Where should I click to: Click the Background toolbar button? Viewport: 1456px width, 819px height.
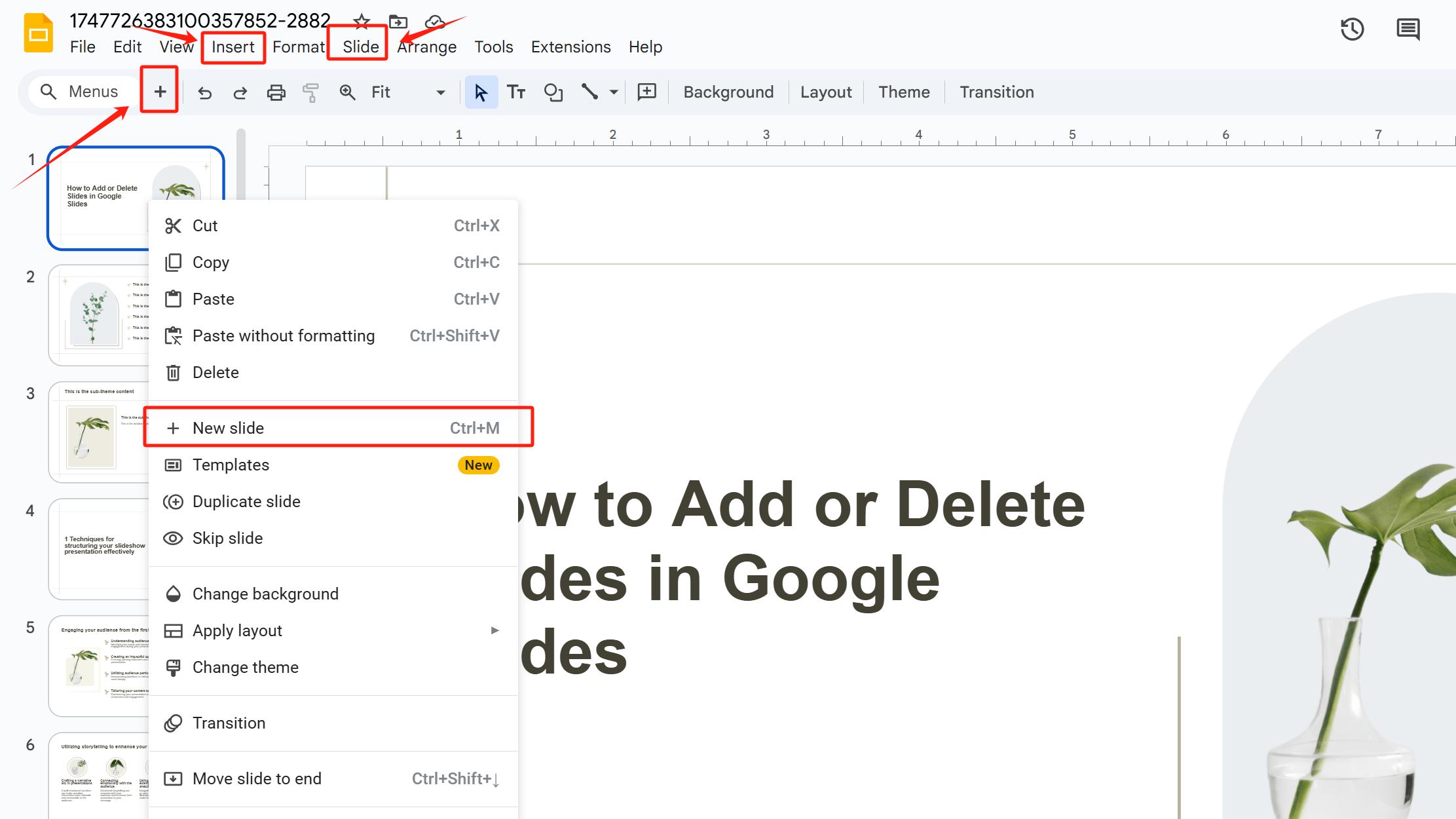728,92
